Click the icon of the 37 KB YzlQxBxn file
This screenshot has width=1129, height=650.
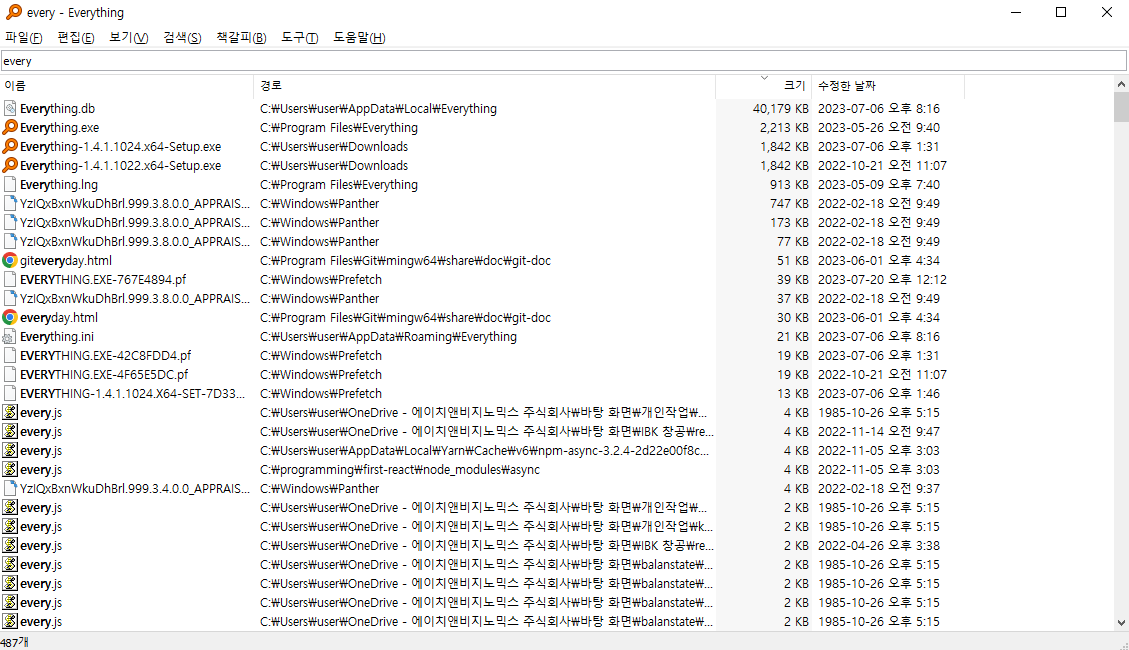tap(9, 299)
